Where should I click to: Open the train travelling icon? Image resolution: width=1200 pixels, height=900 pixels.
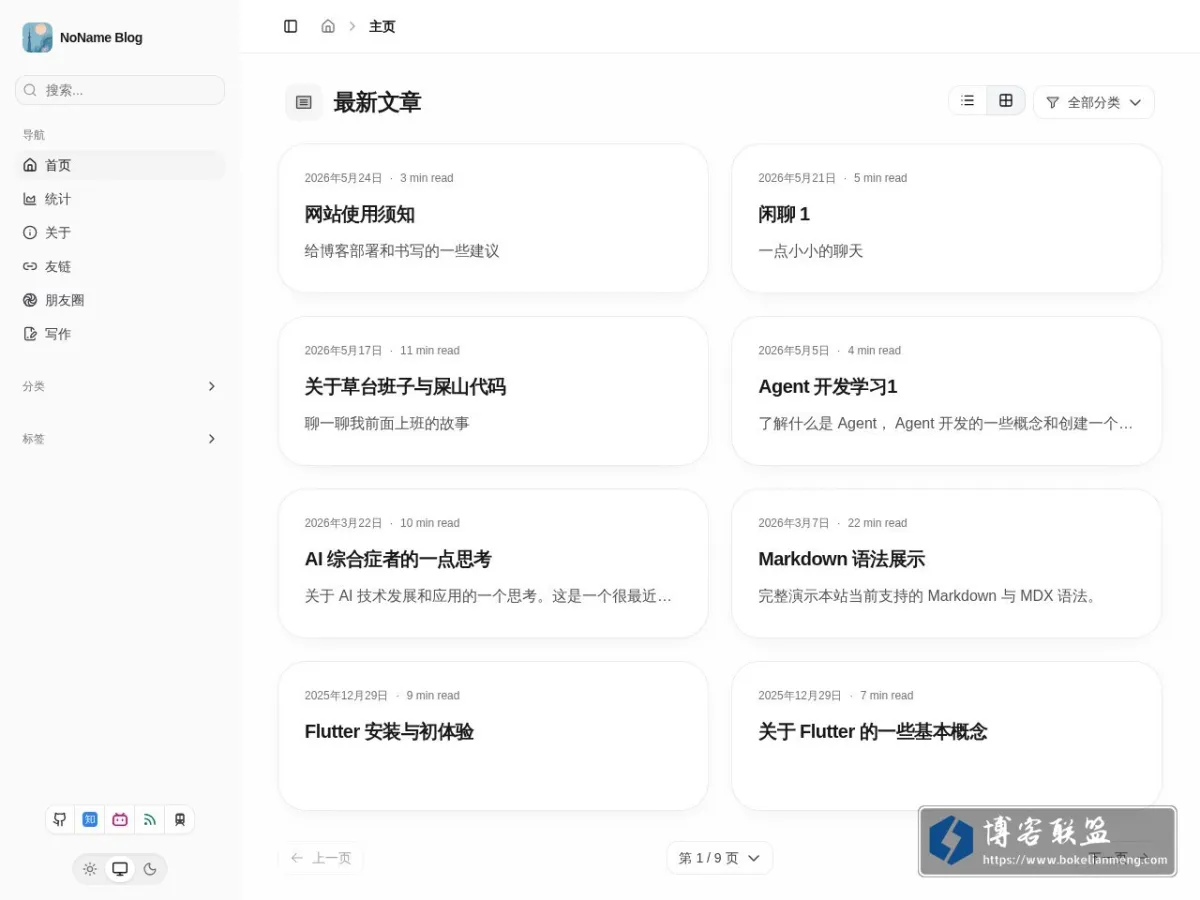[180, 819]
